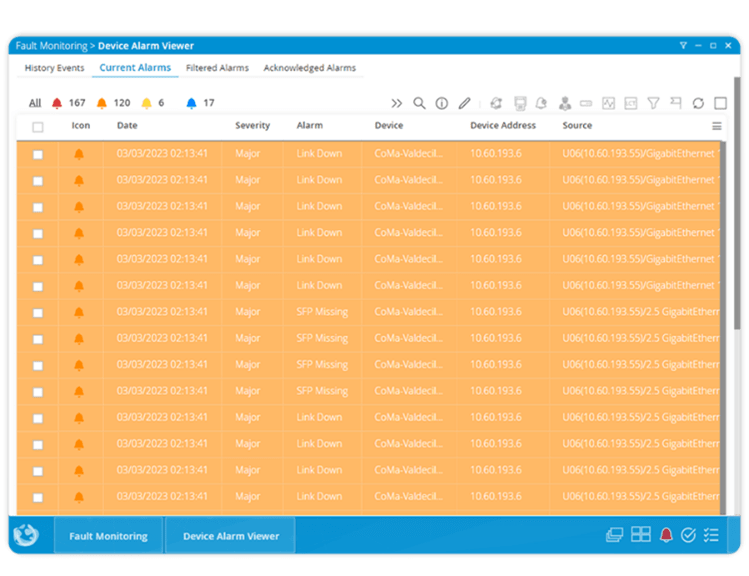Click the user-with-shield toolbar icon
Image resolution: width=749 pixels, height=576 pixels.
tap(565, 103)
